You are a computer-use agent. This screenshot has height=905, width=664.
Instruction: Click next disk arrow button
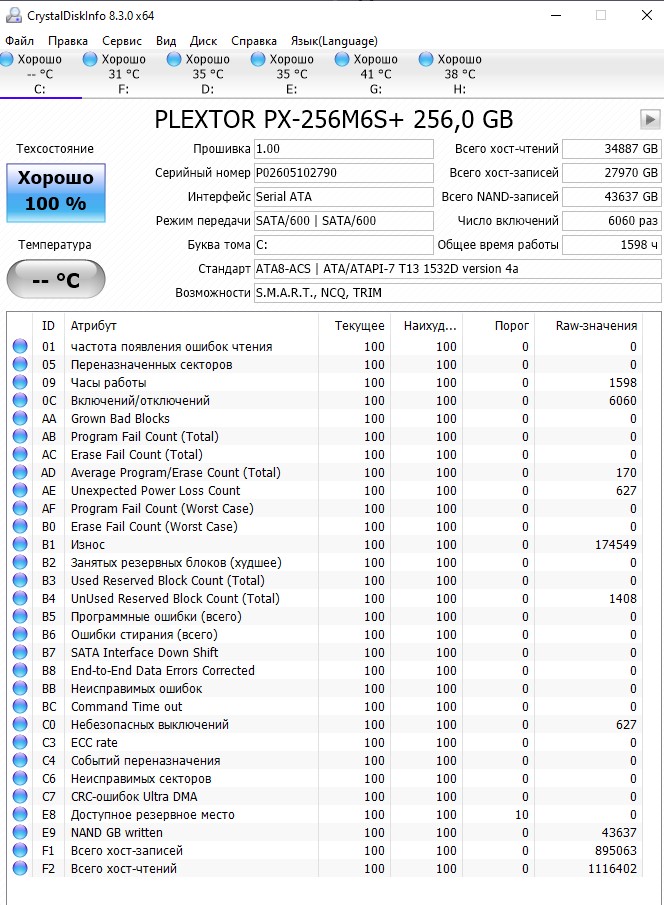click(650, 119)
